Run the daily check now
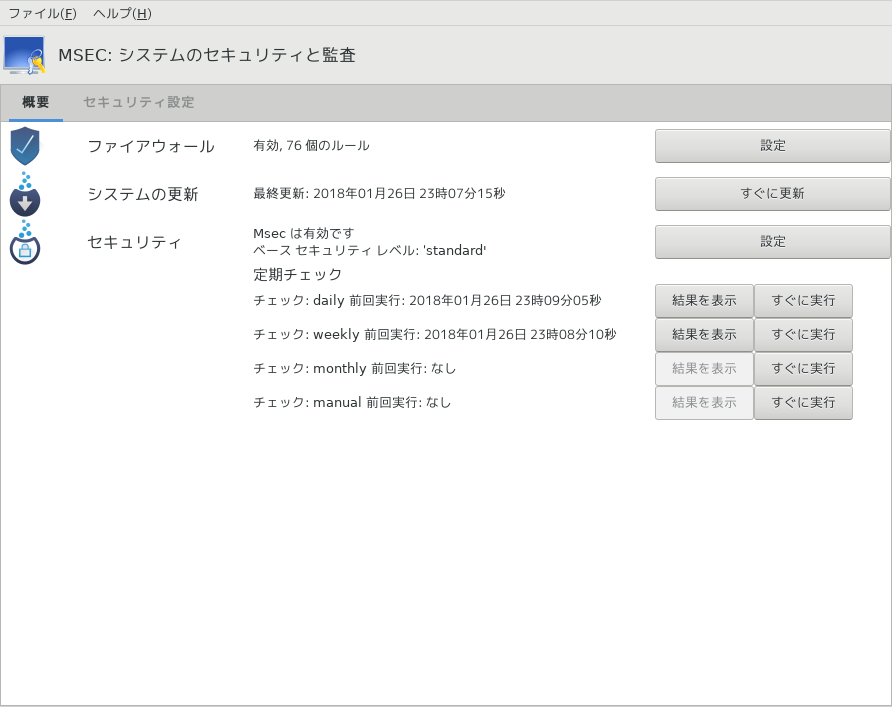 803,300
